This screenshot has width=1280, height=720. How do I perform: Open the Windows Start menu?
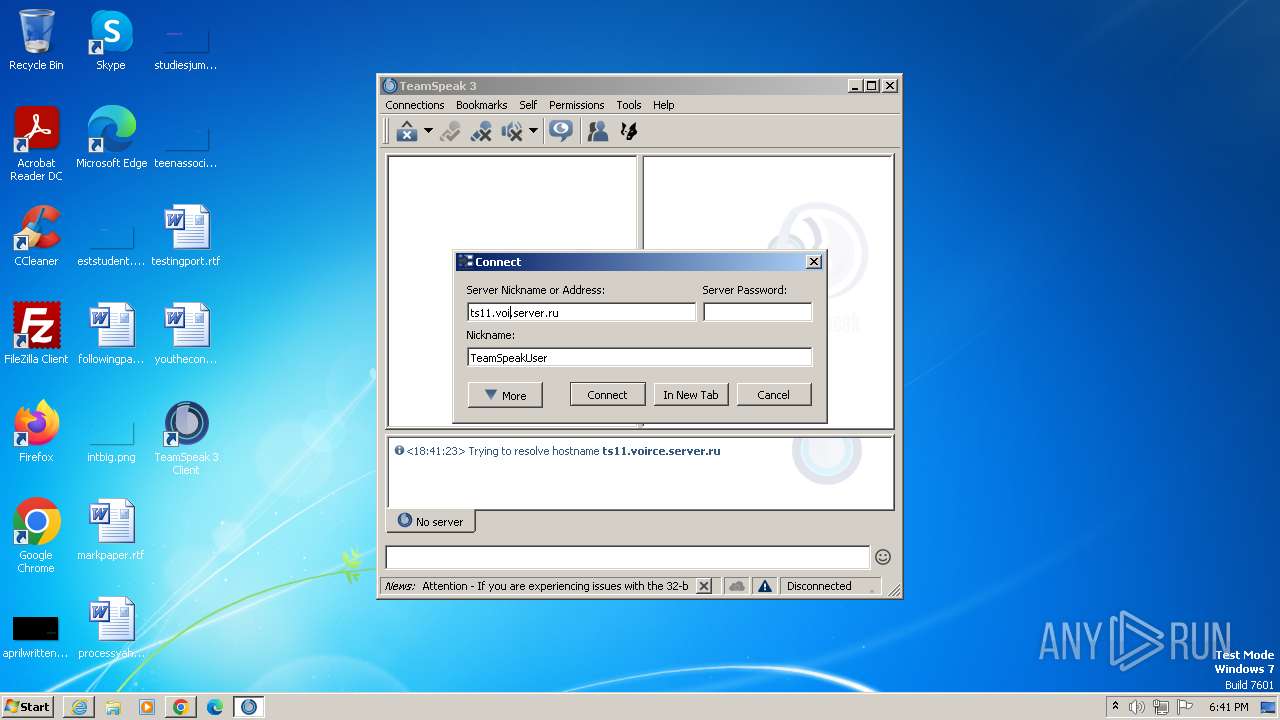(28, 706)
